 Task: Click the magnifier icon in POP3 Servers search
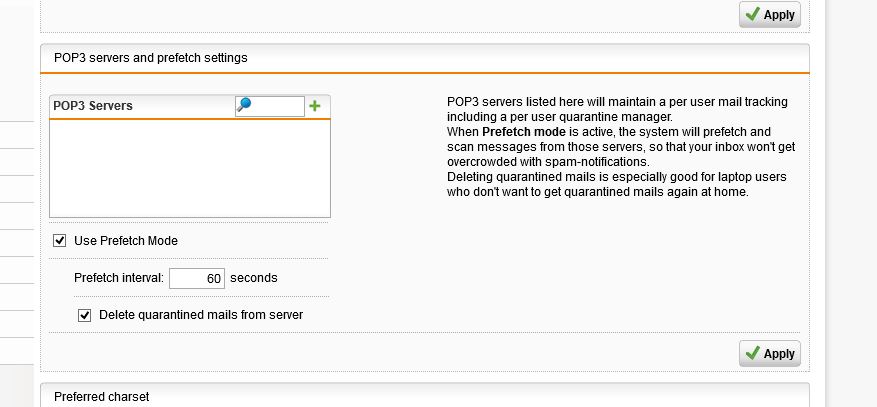coord(244,105)
